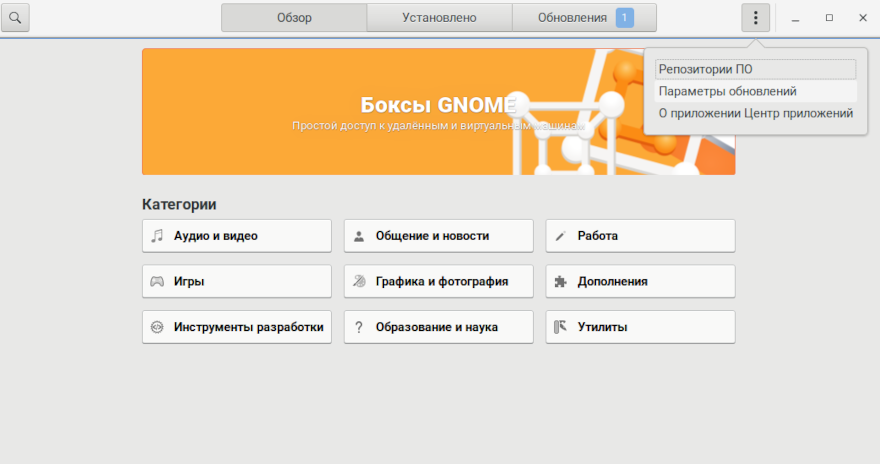Click the Инструменты разработки icon

coord(157,327)
